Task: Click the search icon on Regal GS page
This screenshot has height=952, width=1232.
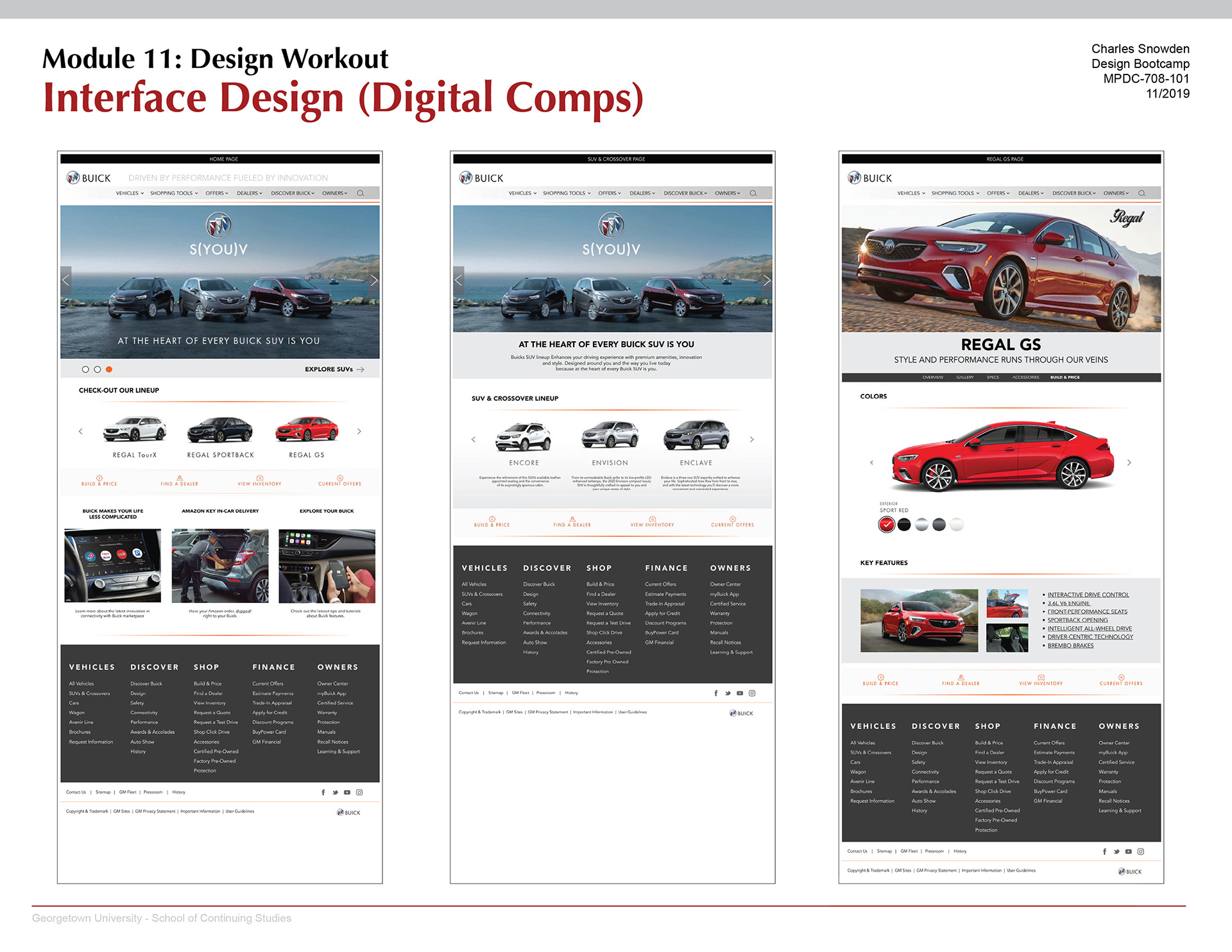Action: click(1142, 193)
